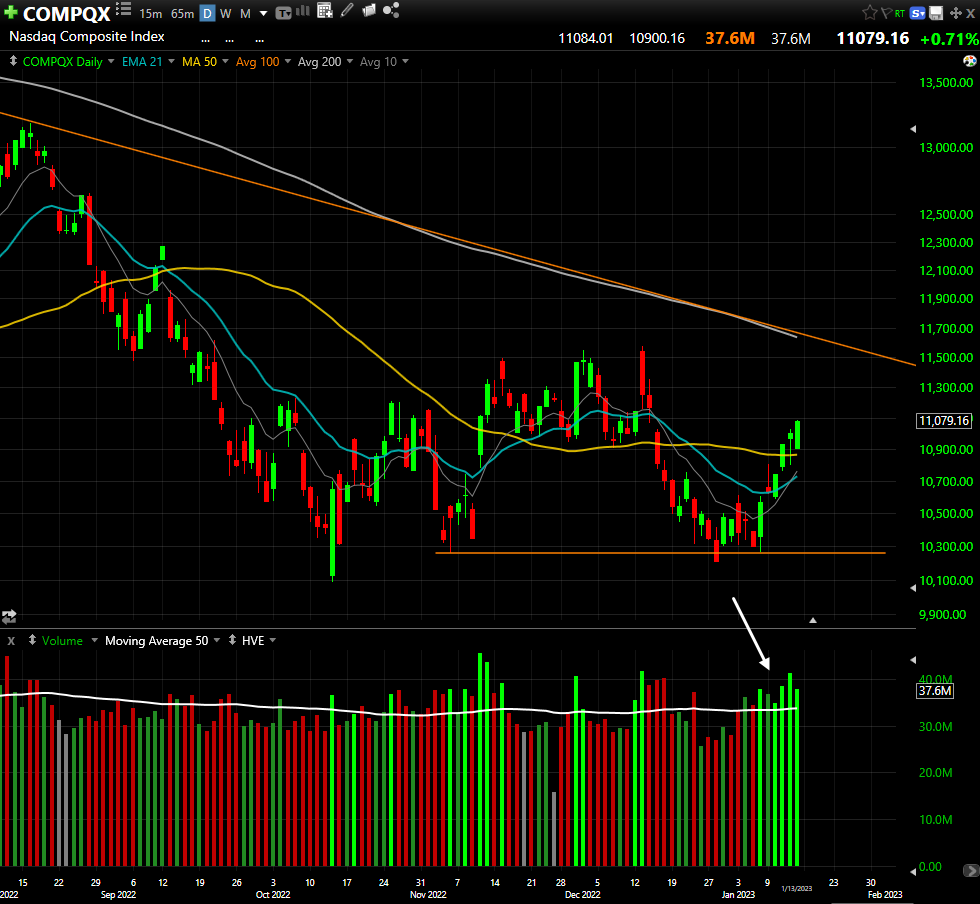This screenshot has width=980, height=904.
Task: Click the 37.6M volume tag on the axis
Action: click(935, 691)
